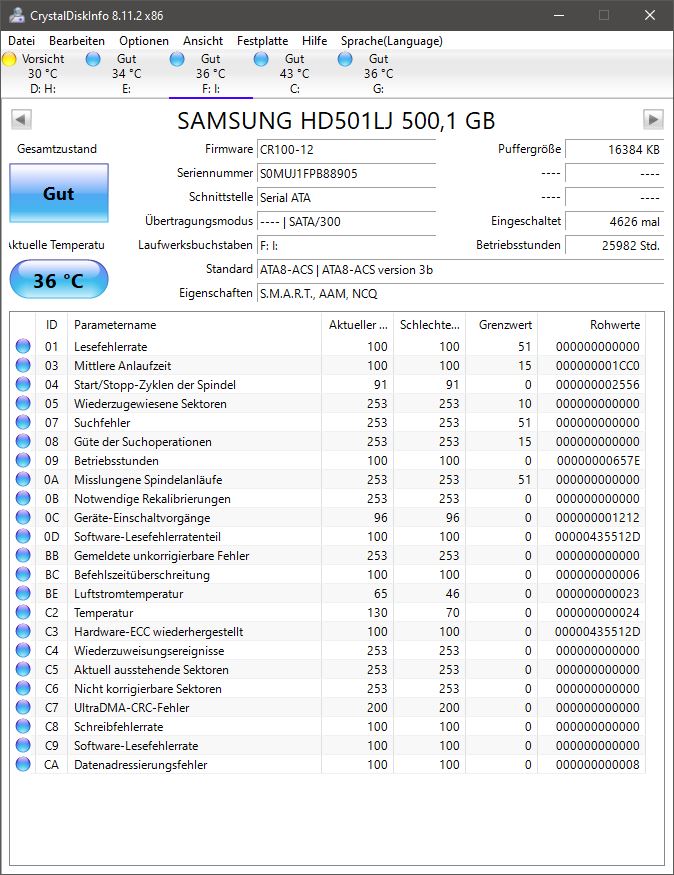Go to next disk with right arrow

click(653, 119)
